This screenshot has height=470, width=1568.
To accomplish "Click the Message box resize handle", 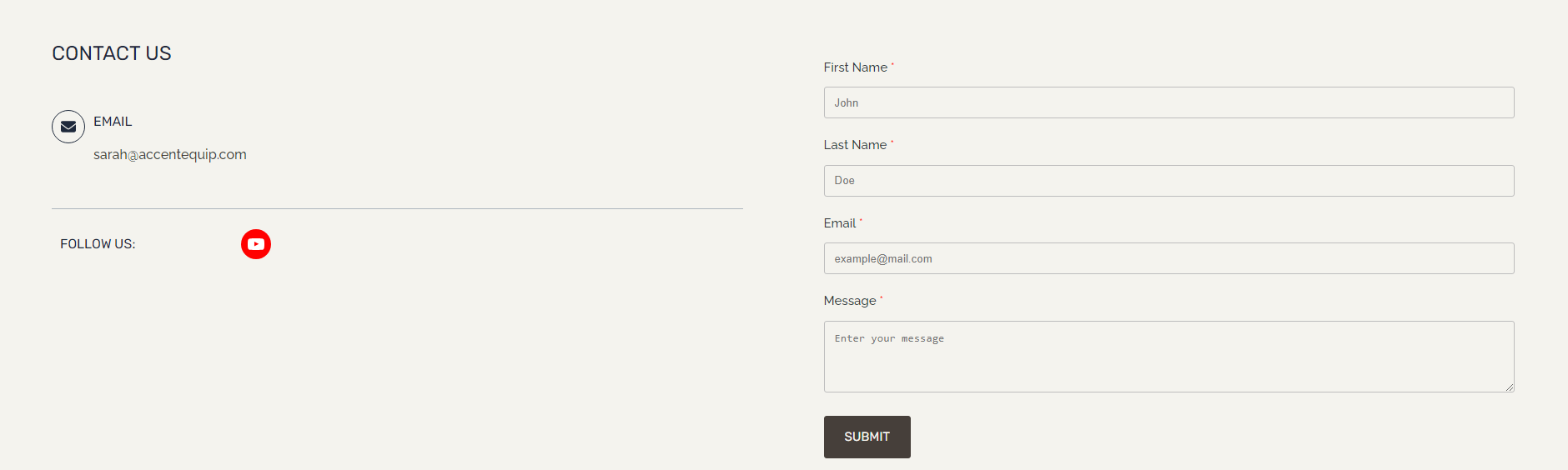I will tap(1510, 387).
